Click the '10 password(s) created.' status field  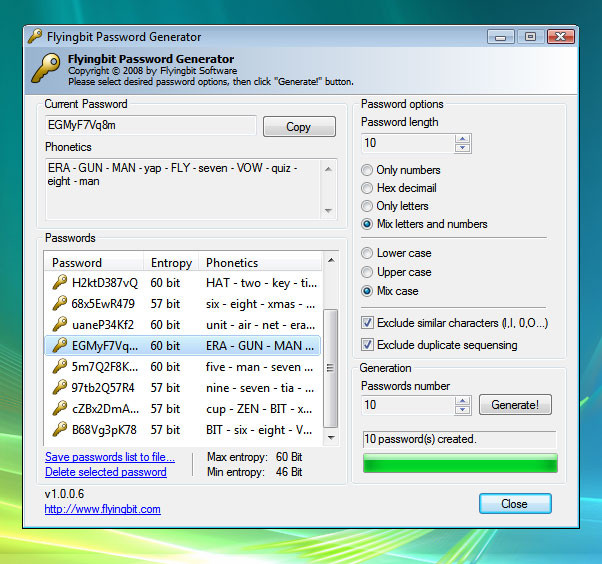(x=460, y=439)
